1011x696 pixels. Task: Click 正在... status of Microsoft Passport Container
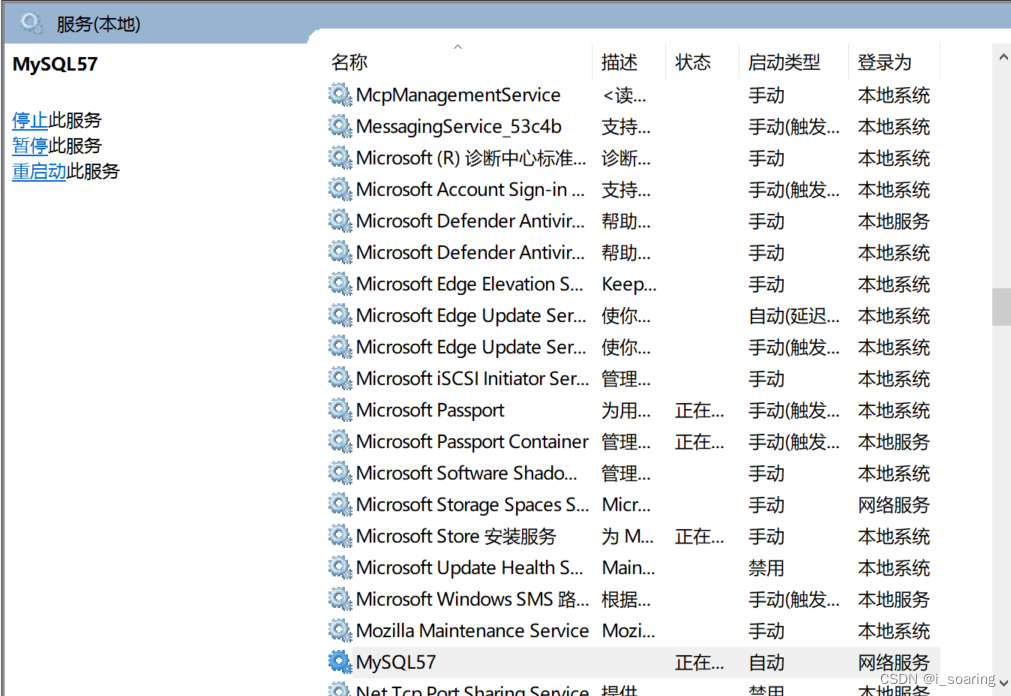700,442
